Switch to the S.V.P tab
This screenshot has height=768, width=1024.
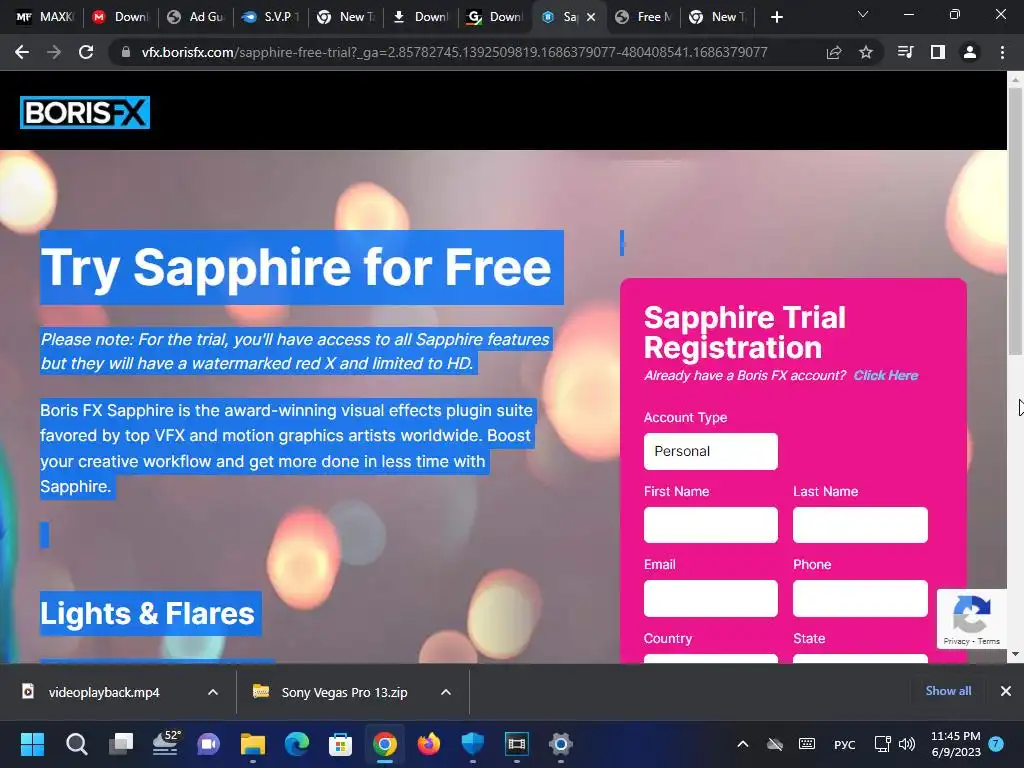[270, 17]
